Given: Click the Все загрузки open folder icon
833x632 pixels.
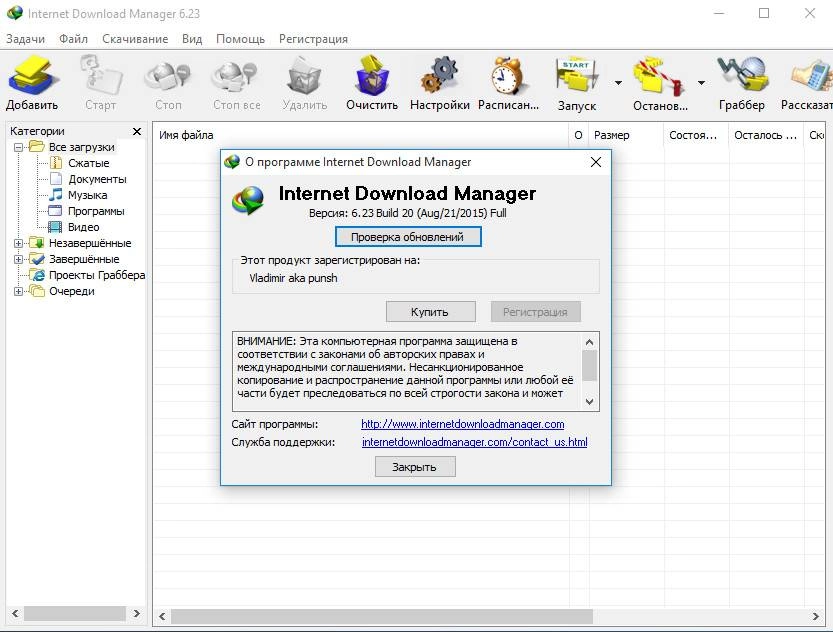Looking at the screenshot, I should click(37, 147).
